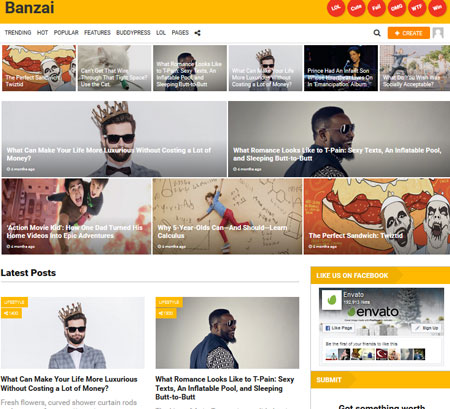Open the user avatar profile icon
This screenshot has width=450, height=409.
pyautogui.click(x=438, y=33)
